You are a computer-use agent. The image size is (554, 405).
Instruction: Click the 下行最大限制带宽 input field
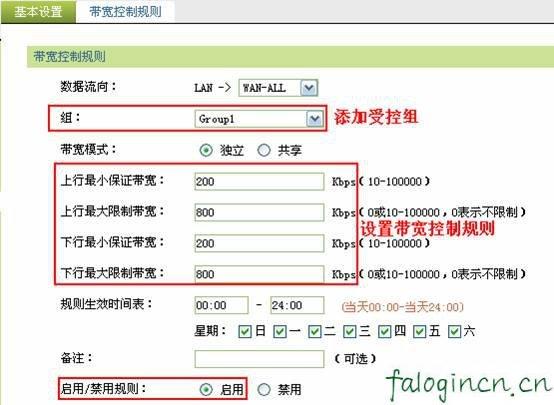click(x=259, y=274)
